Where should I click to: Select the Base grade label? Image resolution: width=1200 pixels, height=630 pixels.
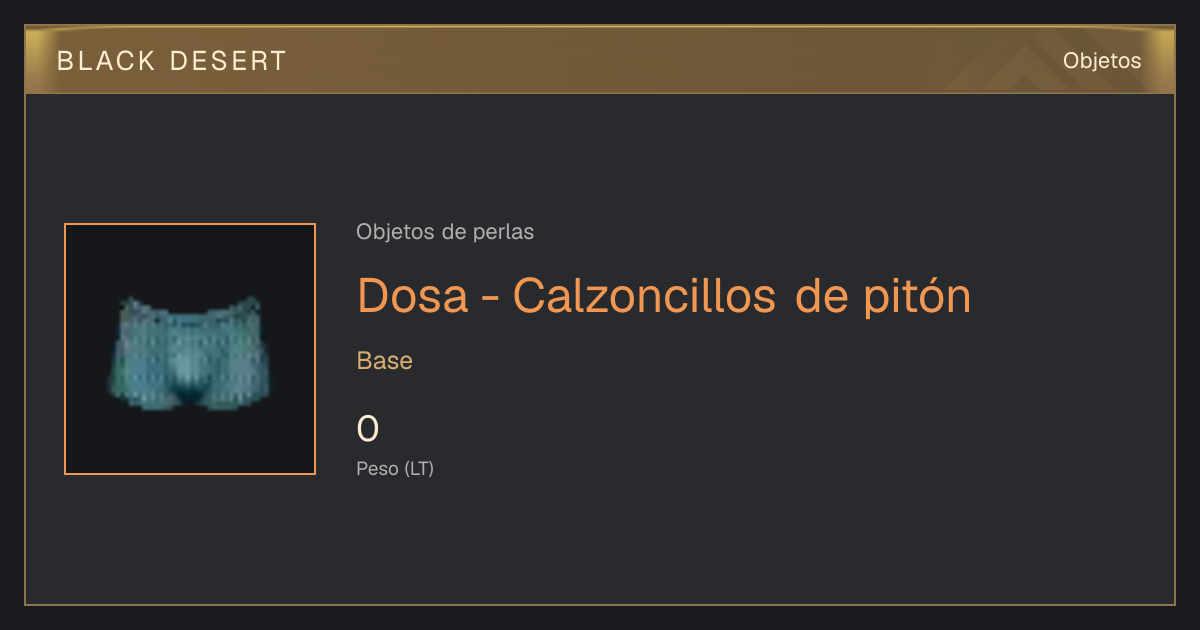(x=385, y=361)
